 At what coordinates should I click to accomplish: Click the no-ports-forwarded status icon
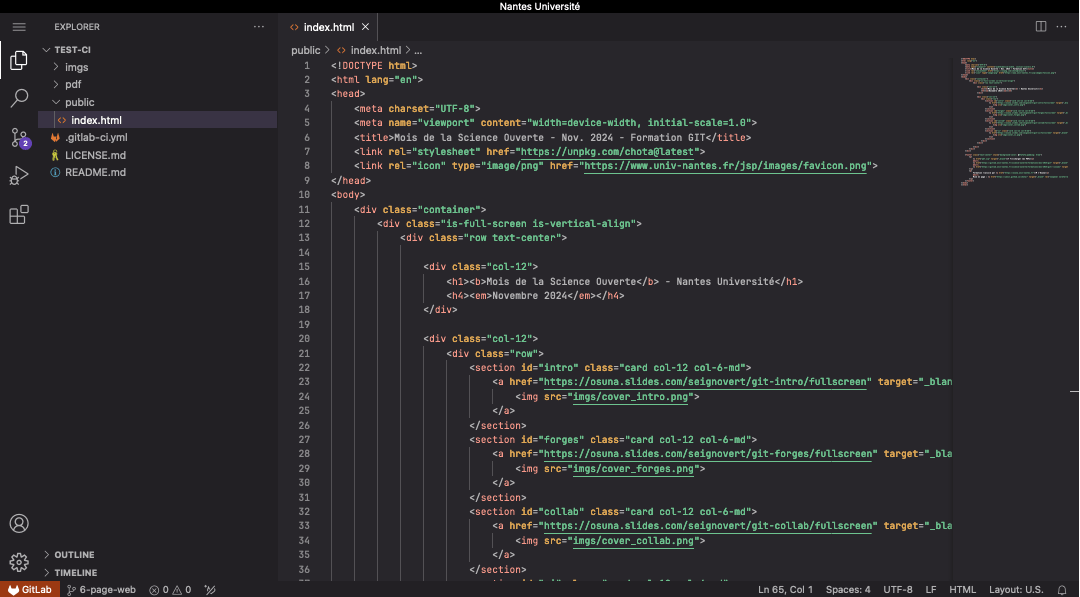click(x=210, y=589)
